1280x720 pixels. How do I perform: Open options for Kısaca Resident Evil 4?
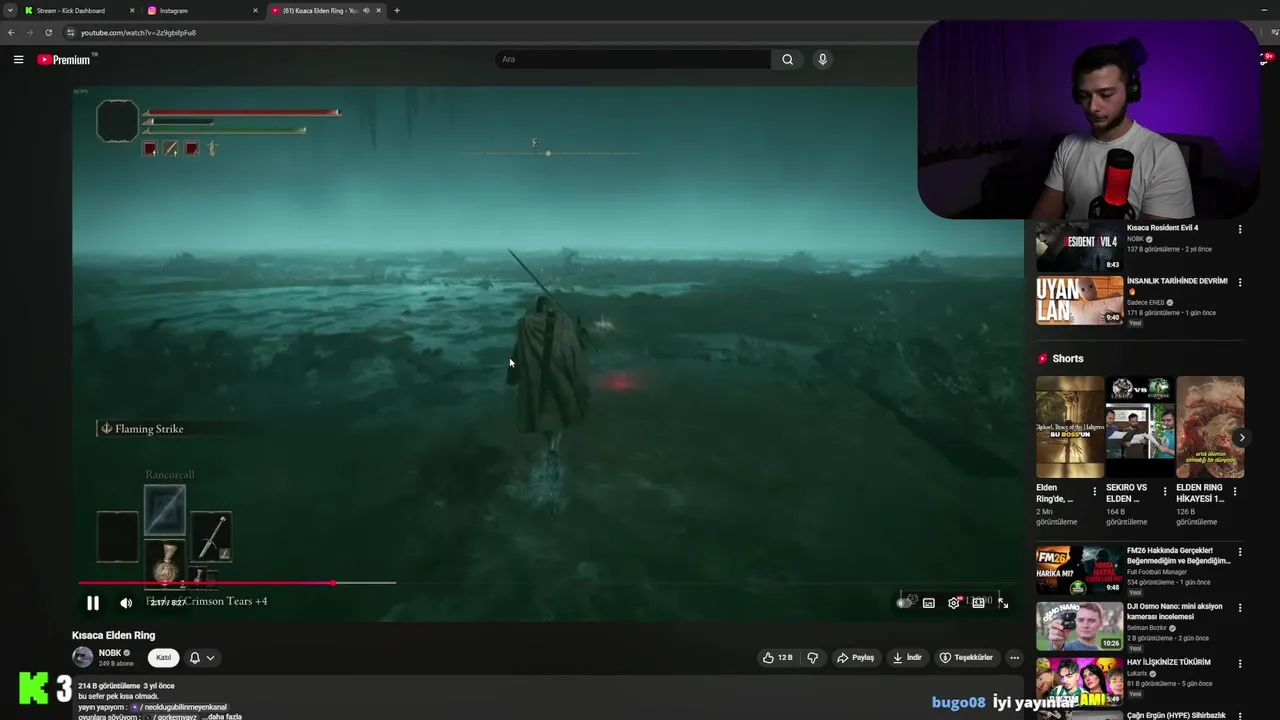[1240, 229]
